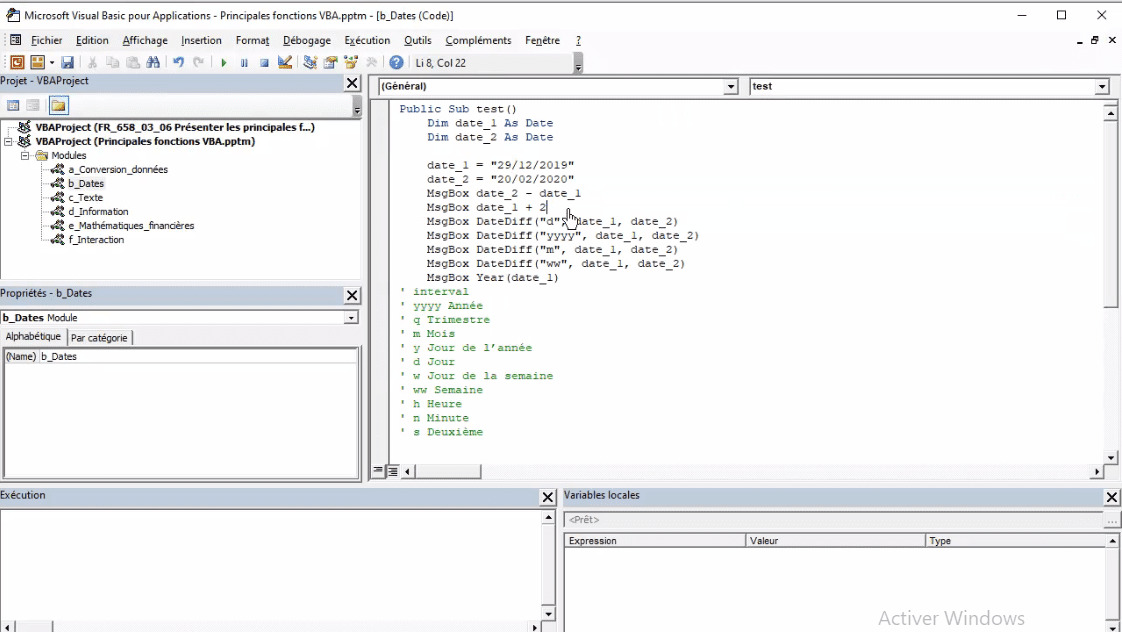Open the Débogage menu
1122x632 pixels.
pos(306,41)
